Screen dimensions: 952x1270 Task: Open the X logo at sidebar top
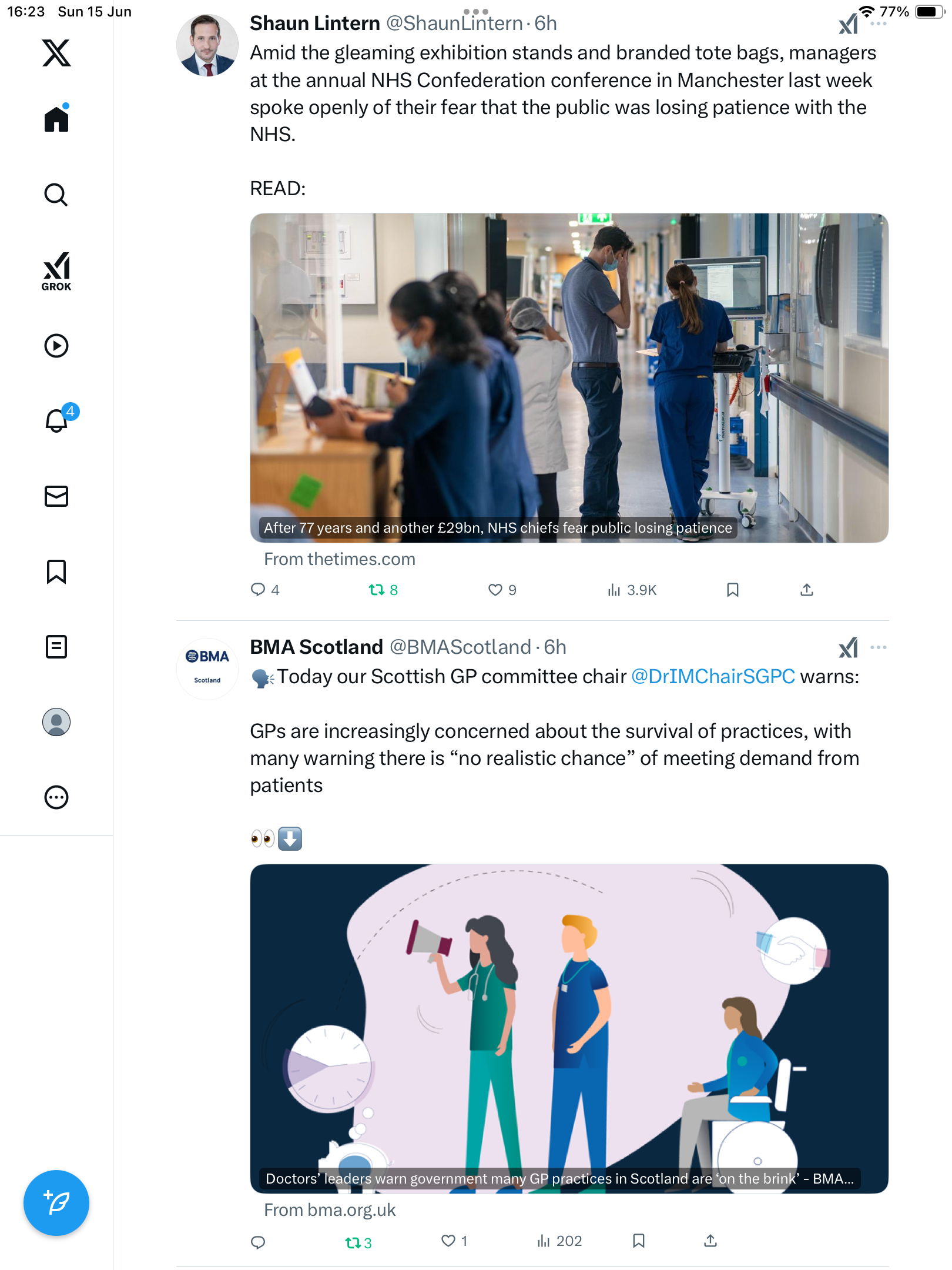[x=56, y=53]
